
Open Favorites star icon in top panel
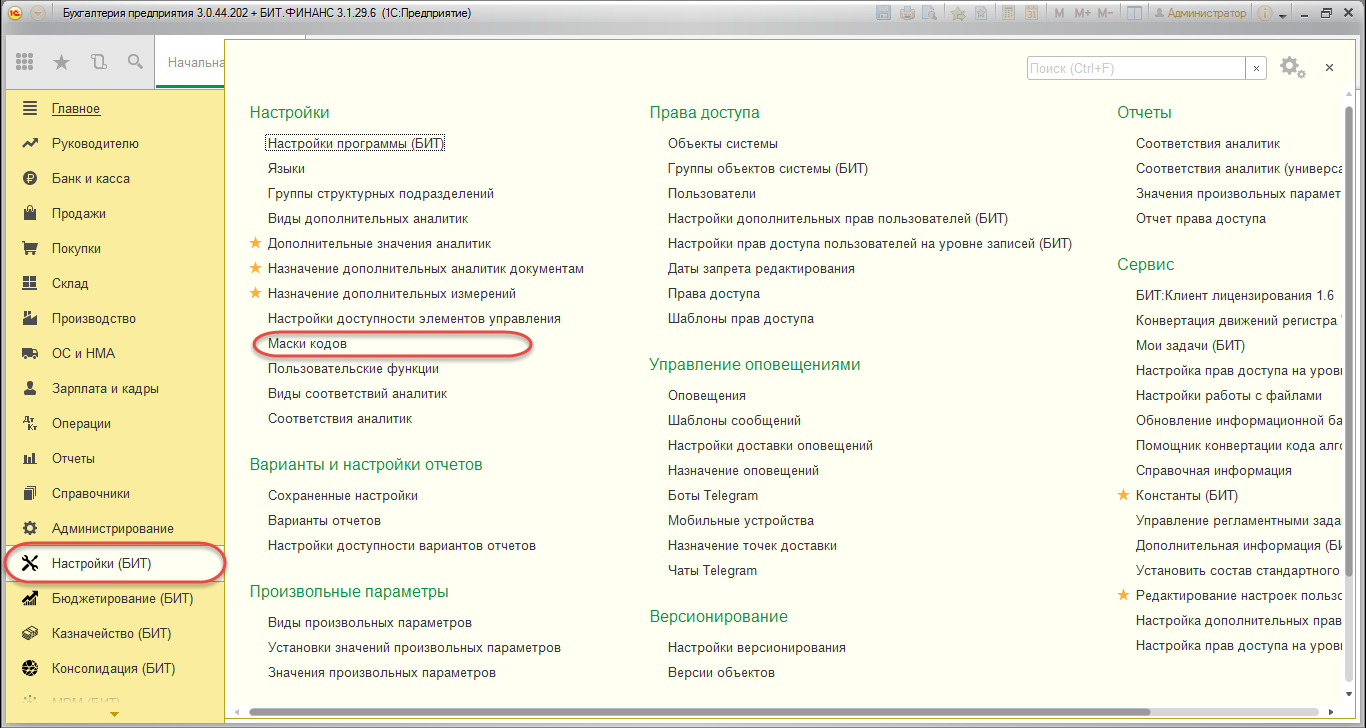61,62
